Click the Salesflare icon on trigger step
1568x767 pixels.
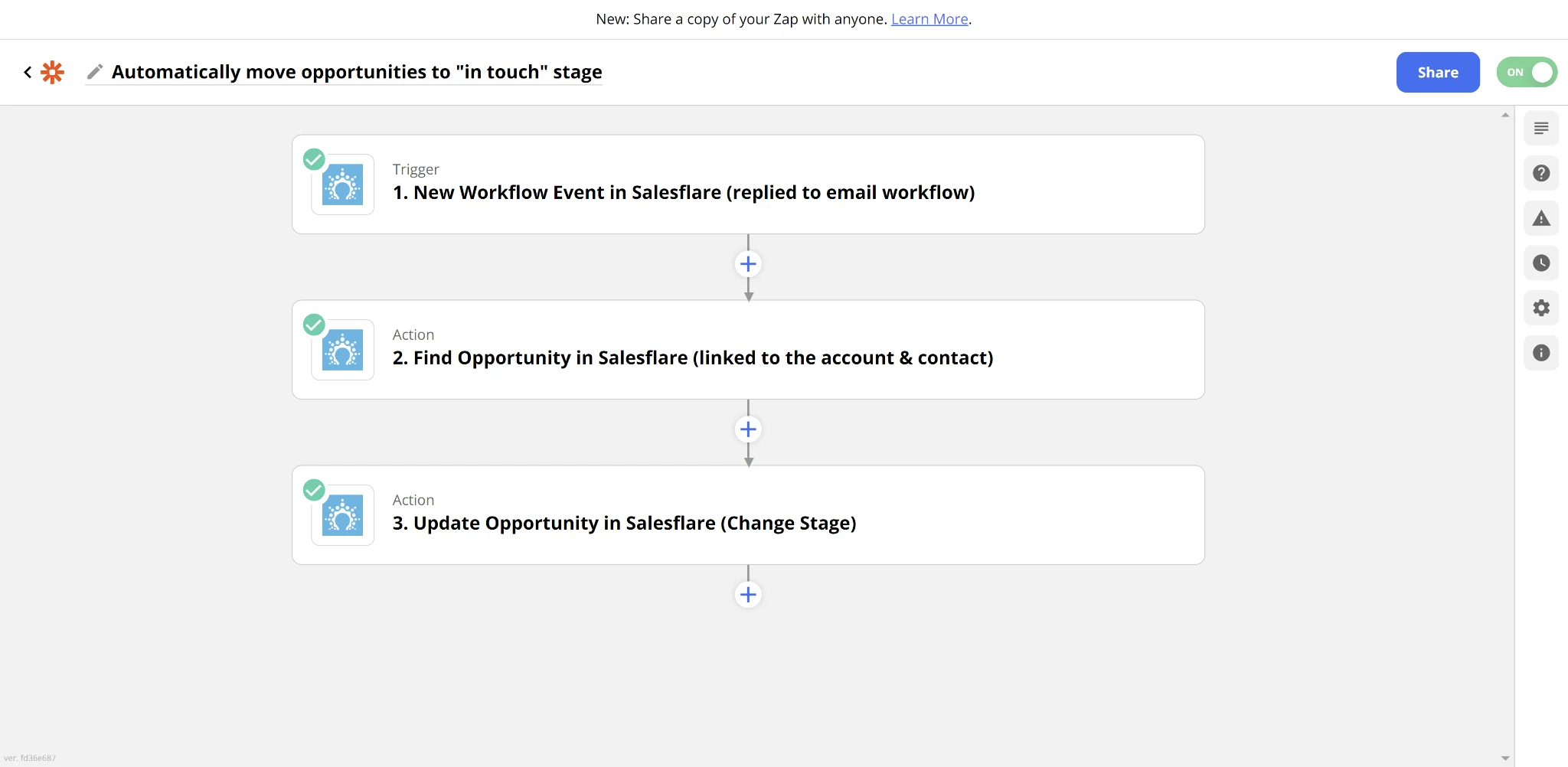pyautogui.click(x=343, y=184)
